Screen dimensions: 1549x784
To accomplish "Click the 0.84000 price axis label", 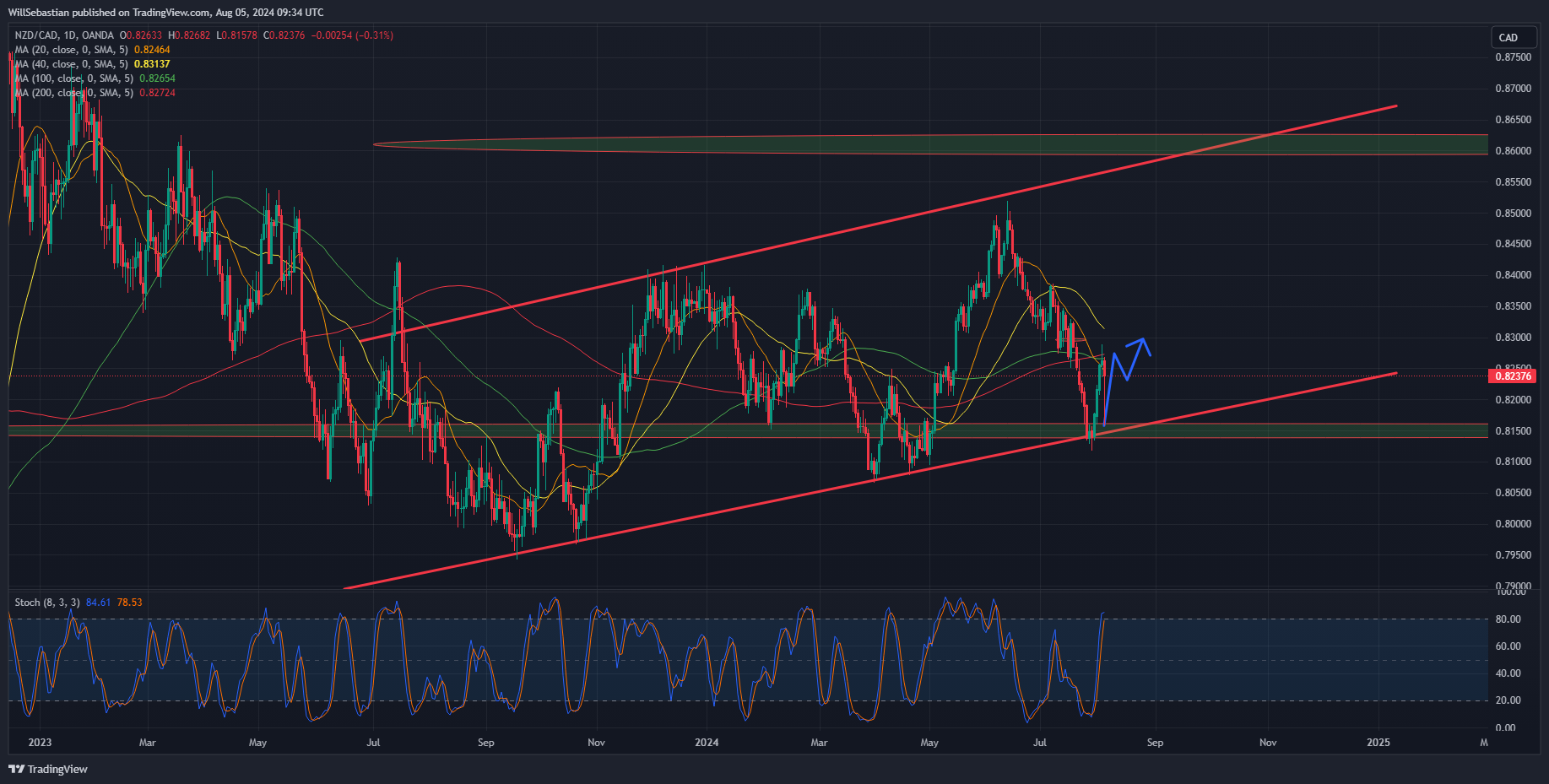I will [x=1513, y=275].
